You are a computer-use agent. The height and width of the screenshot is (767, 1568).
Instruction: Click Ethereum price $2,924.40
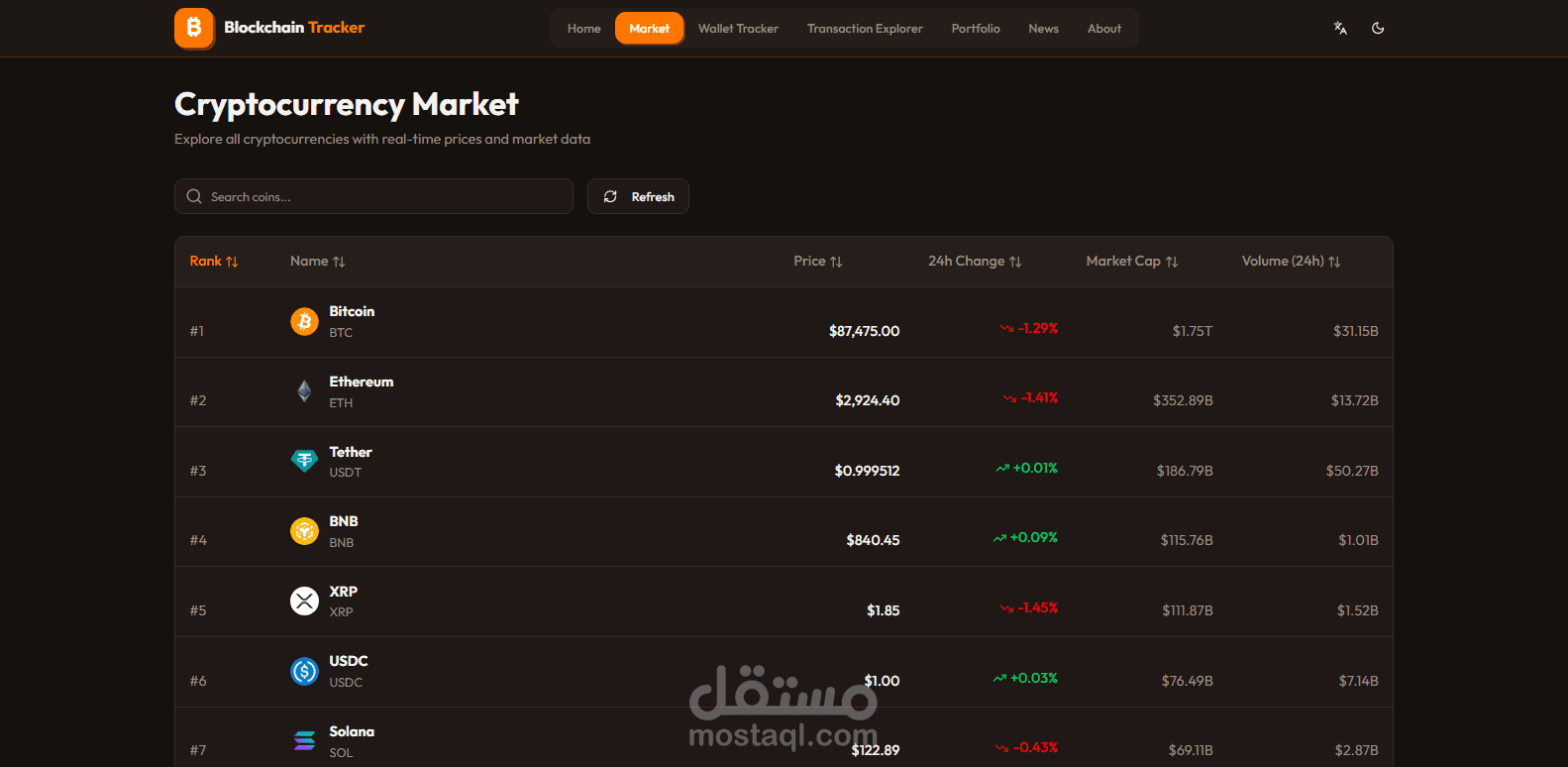click(868, 400)
